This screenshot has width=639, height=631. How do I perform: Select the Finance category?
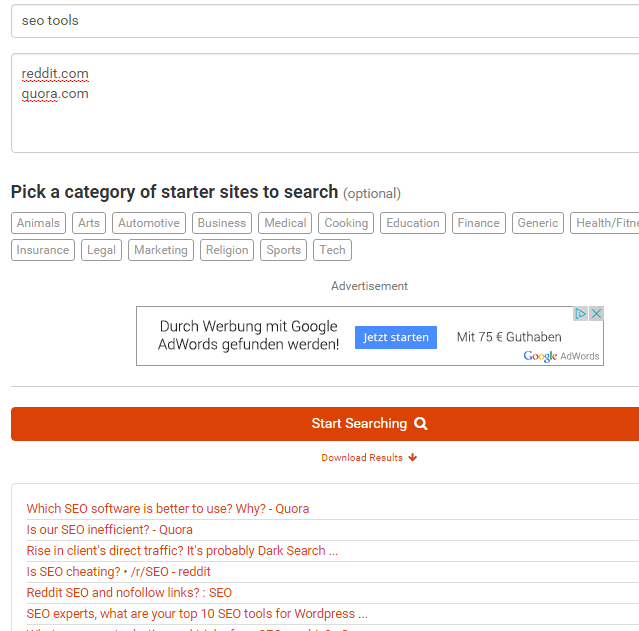coord(478,223)
